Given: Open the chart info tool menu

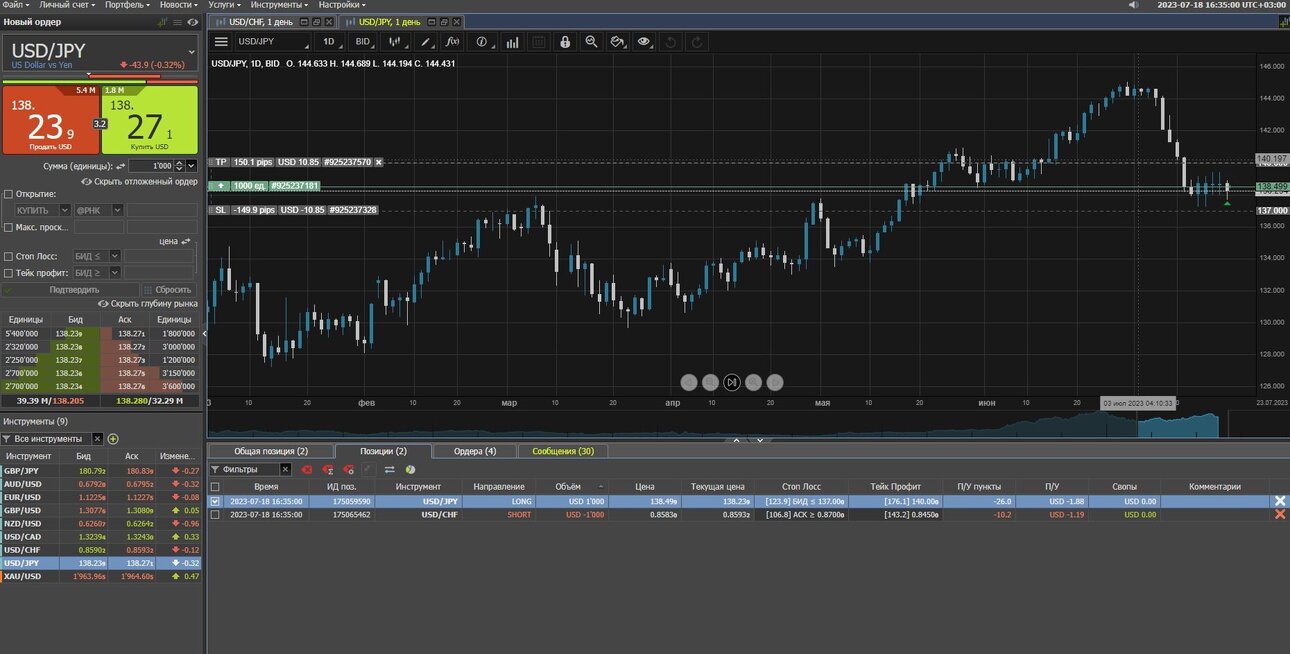Looking at the screenshot, I should click(x=484, y=42).
